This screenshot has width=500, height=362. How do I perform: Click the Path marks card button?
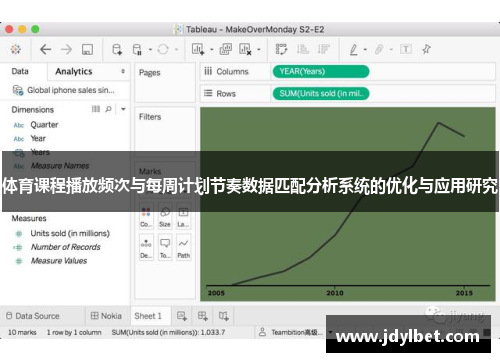click(x=183, y=248)
